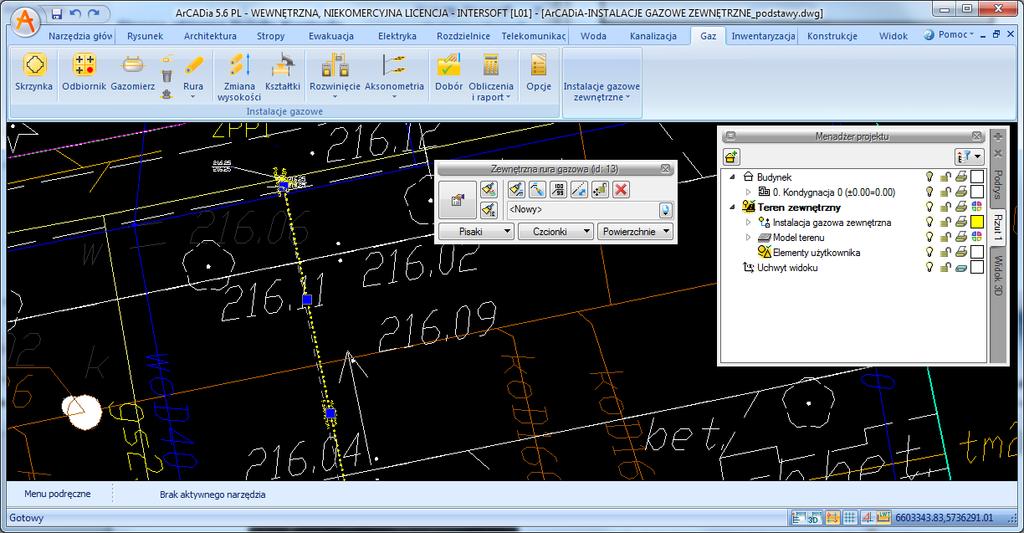Image resolution: width=1024 pixels, height=533 pixels.
Task: Click the large properties camera icon in pipe toolbar
Action: pos(457,200)
